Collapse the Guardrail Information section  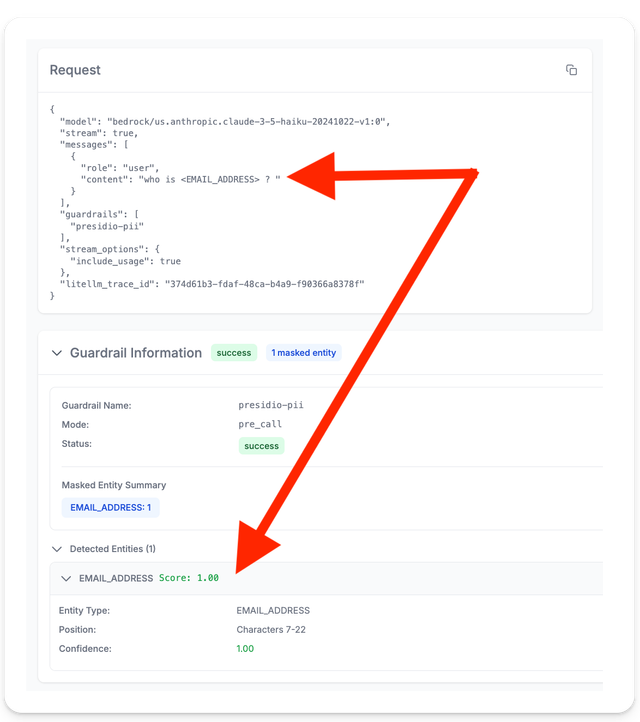[56, 353]
